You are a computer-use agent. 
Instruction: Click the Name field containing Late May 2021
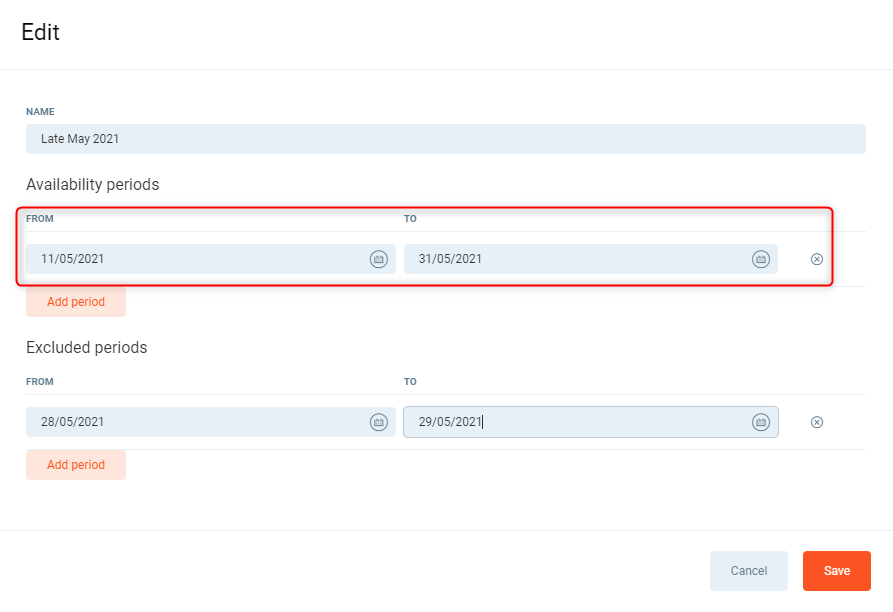pyautogui.click(x=445, y=139)
